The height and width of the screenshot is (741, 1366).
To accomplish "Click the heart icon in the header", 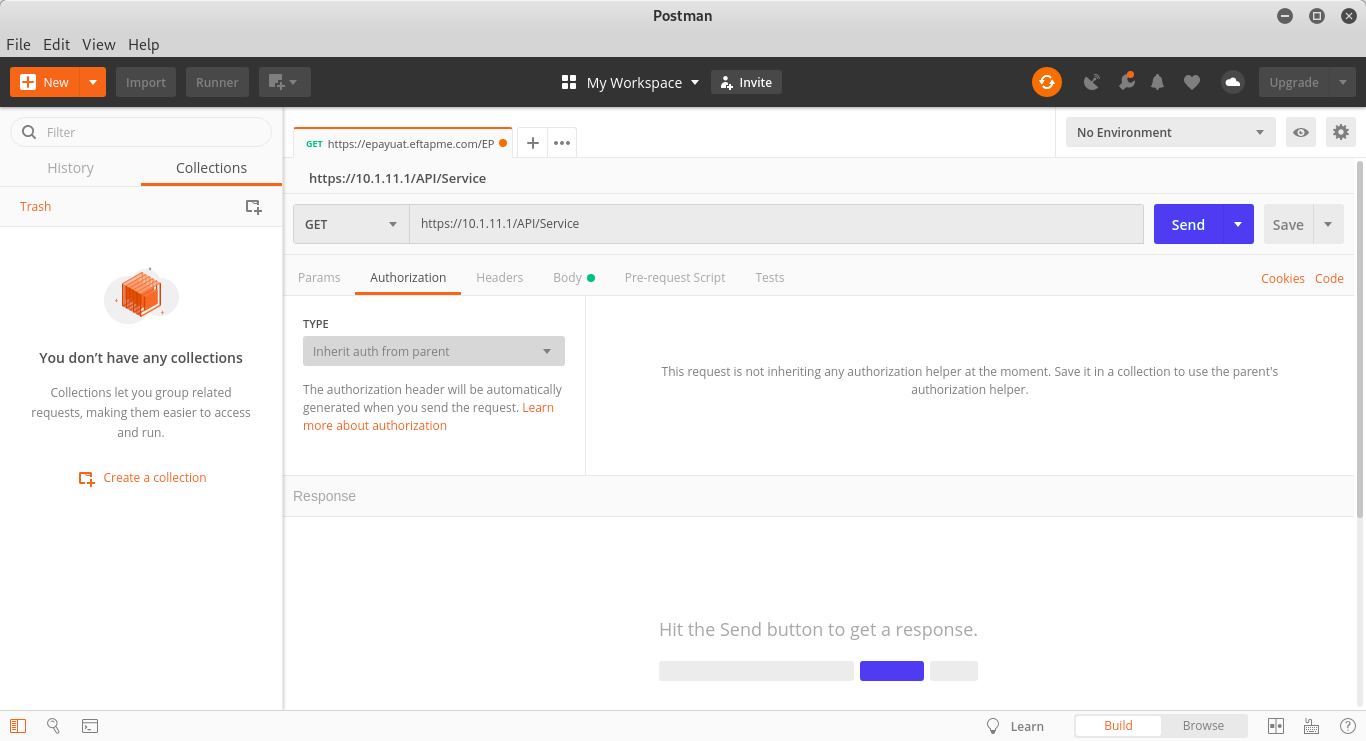I will 1192,82.
